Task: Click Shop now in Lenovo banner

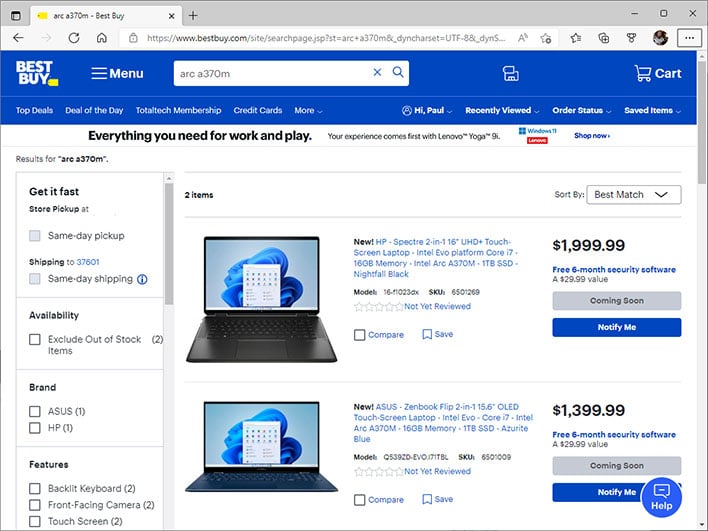Action: pyautogui.click(x=592, y=136)
